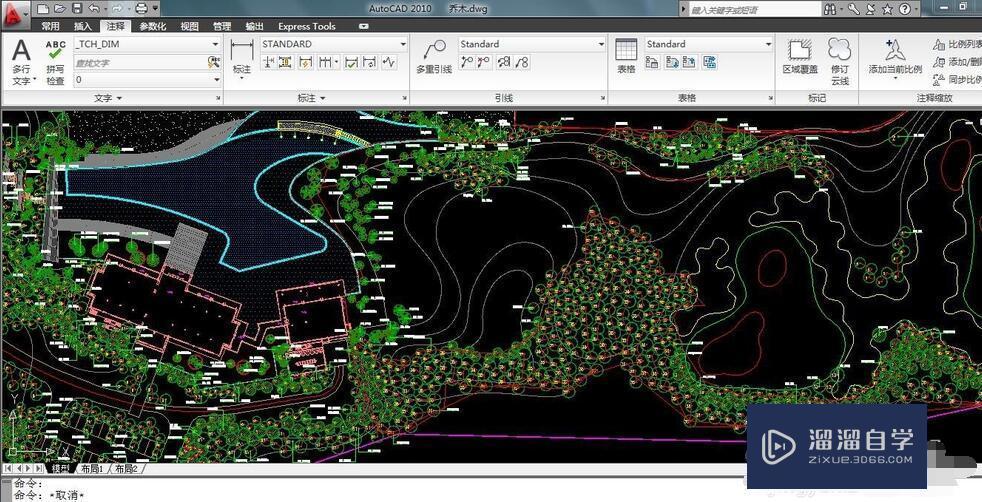
Task: Switch to the 视图 ribbon tab
Action: click(x=189, y=26)
